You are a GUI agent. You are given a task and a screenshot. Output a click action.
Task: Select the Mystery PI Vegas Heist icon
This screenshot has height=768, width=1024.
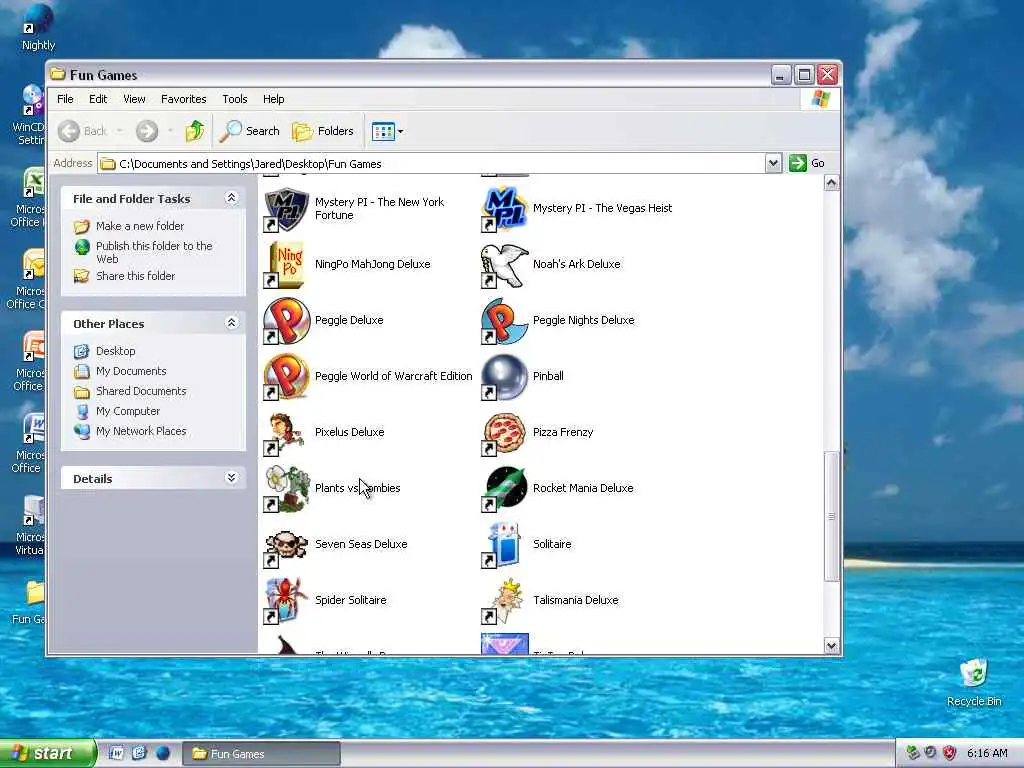pos(504,209)
